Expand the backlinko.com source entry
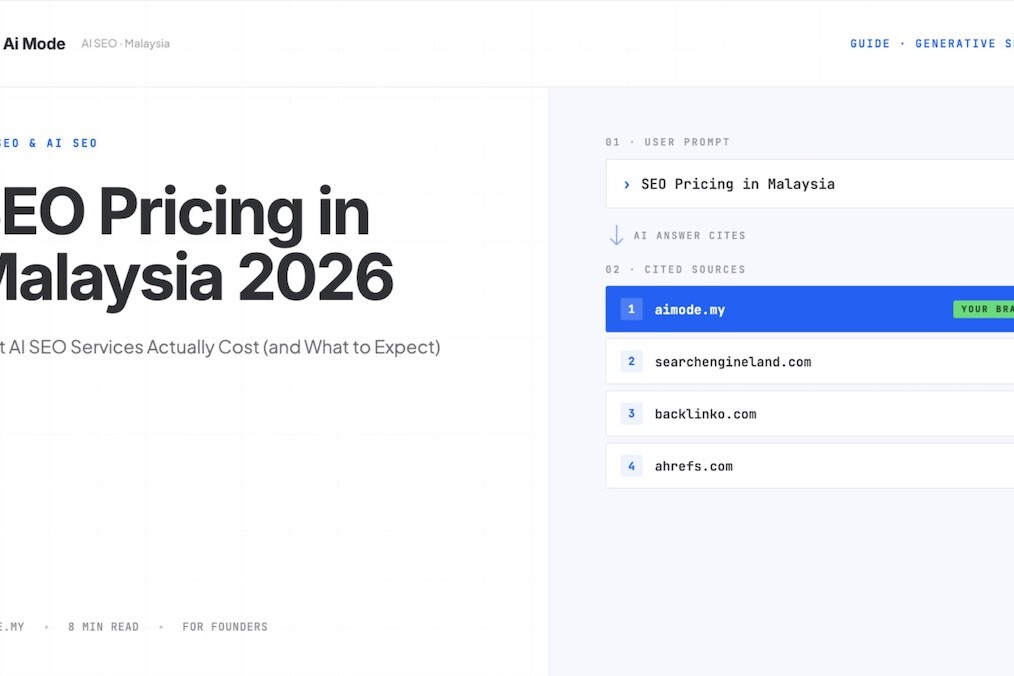This screenshot has height=676, width=1014. coord(800,413)
